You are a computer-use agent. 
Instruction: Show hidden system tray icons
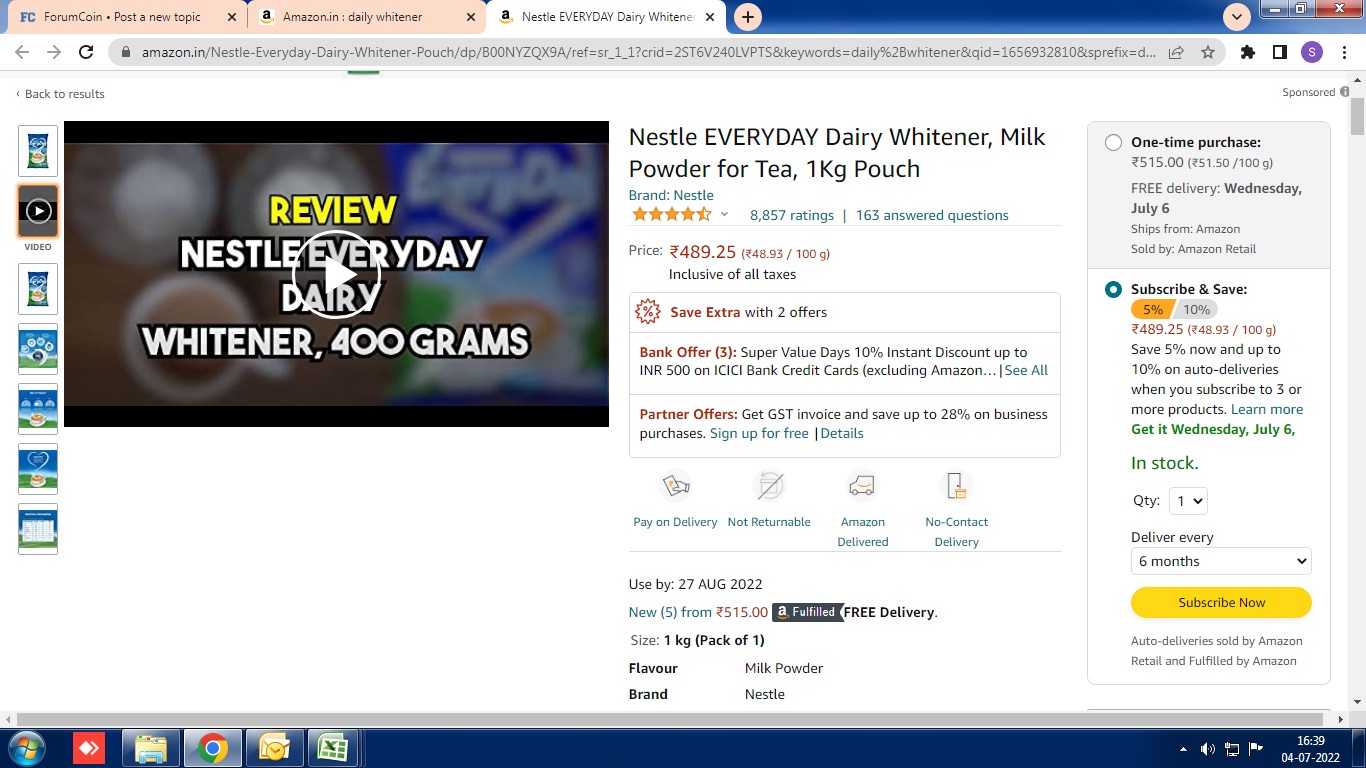pyautogui.click(x=1184, y=749)
